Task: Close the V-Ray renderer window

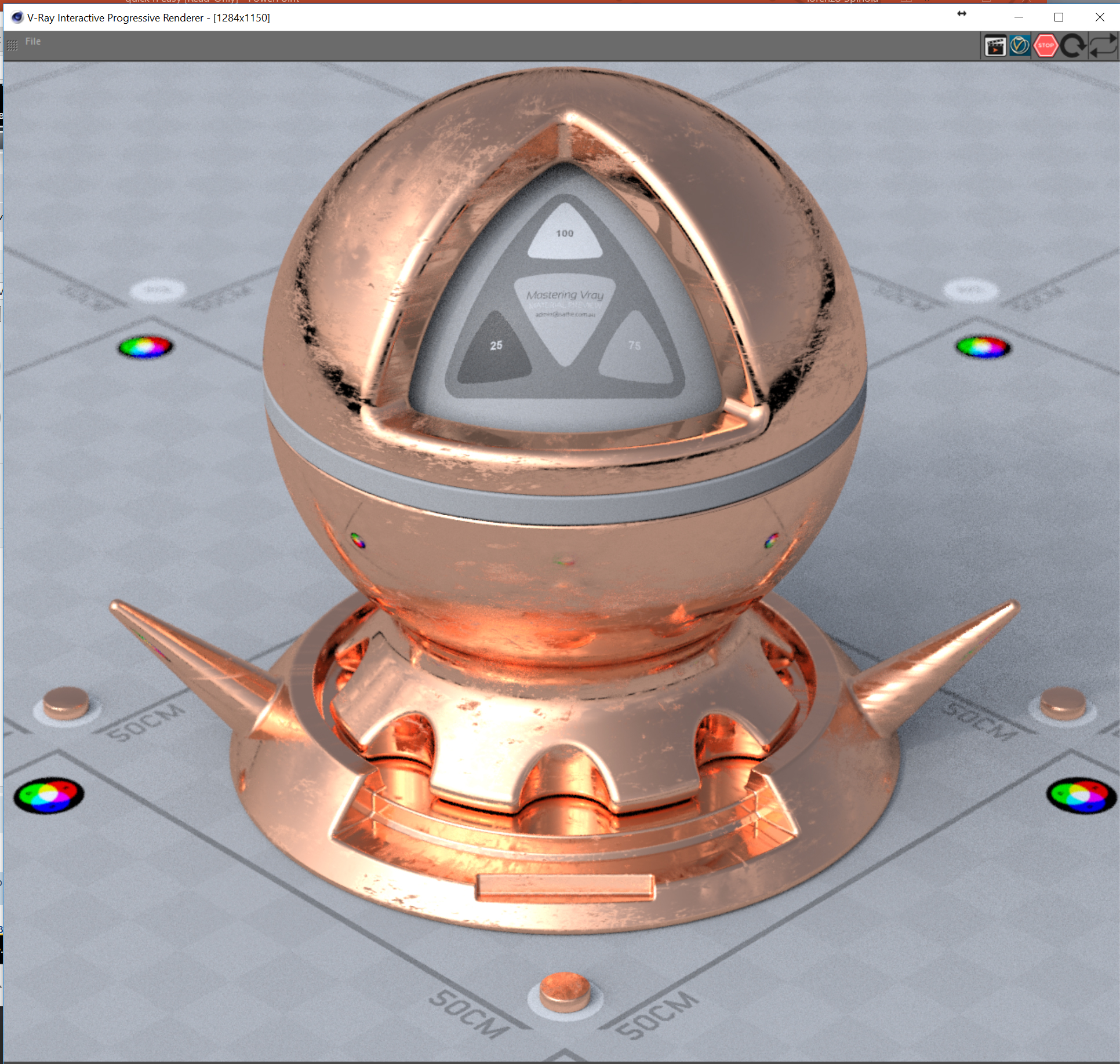Action: [1099, 17]
